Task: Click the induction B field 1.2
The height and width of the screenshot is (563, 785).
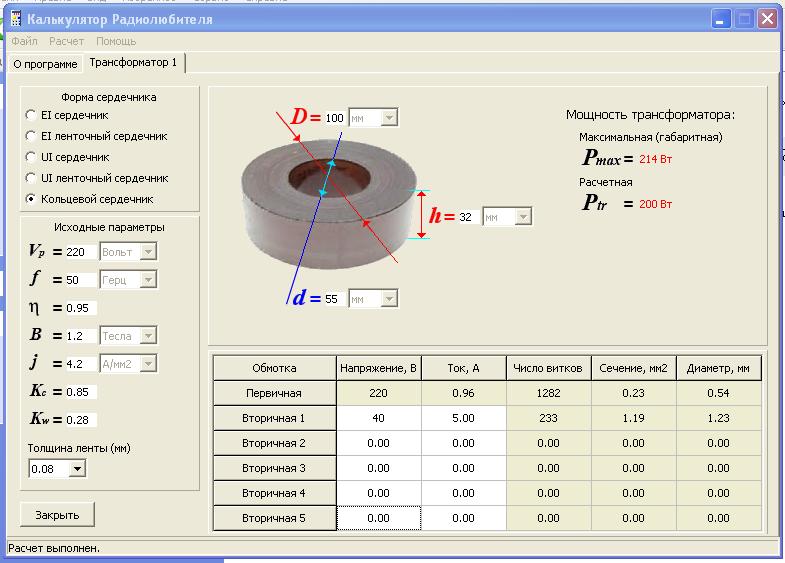Action: pos(80,336)
